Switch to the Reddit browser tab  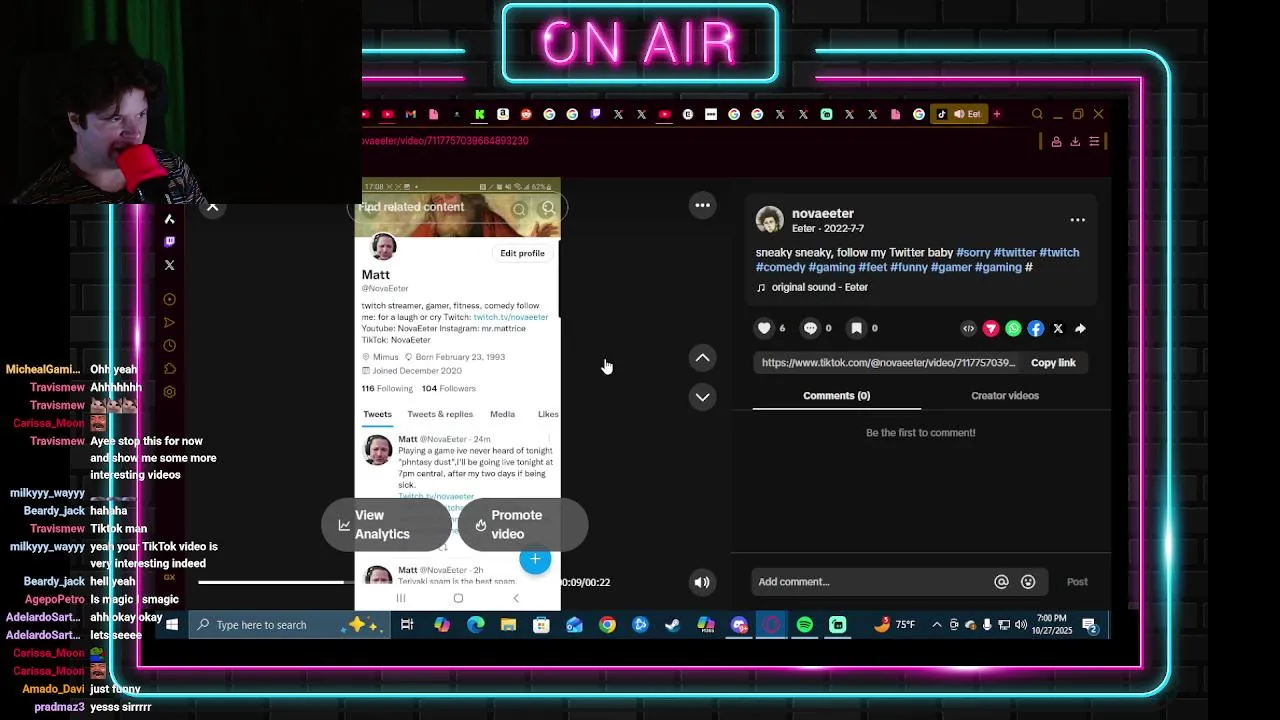pos(526,114)
